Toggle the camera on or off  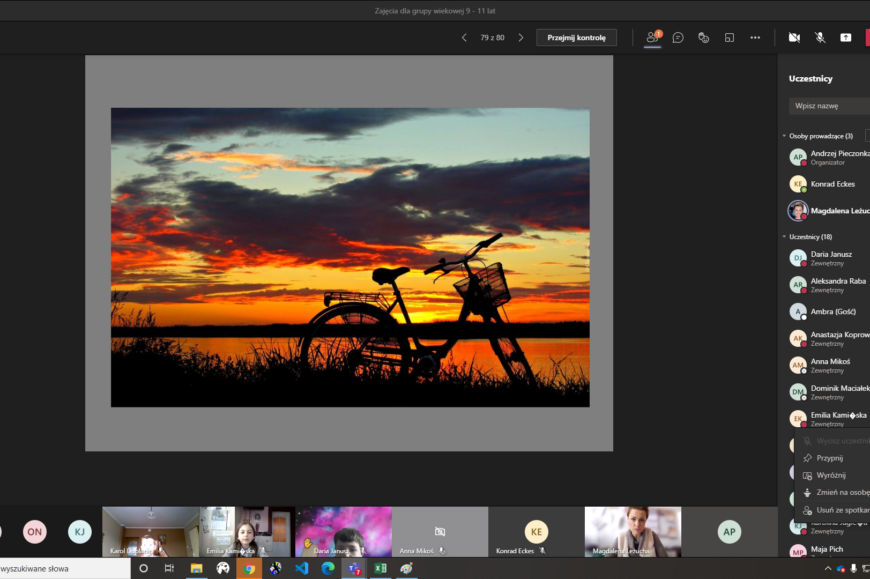[794, 38]
